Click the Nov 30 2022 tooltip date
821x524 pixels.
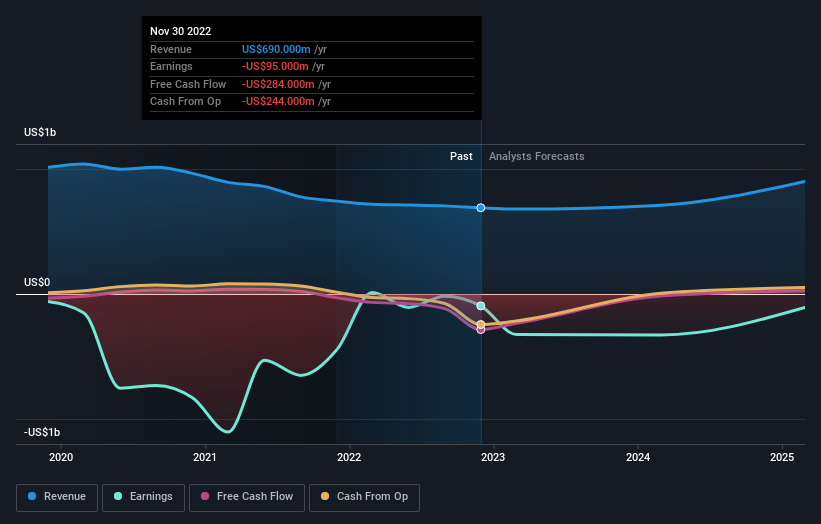pyautogui.click(x=181, y=31)
